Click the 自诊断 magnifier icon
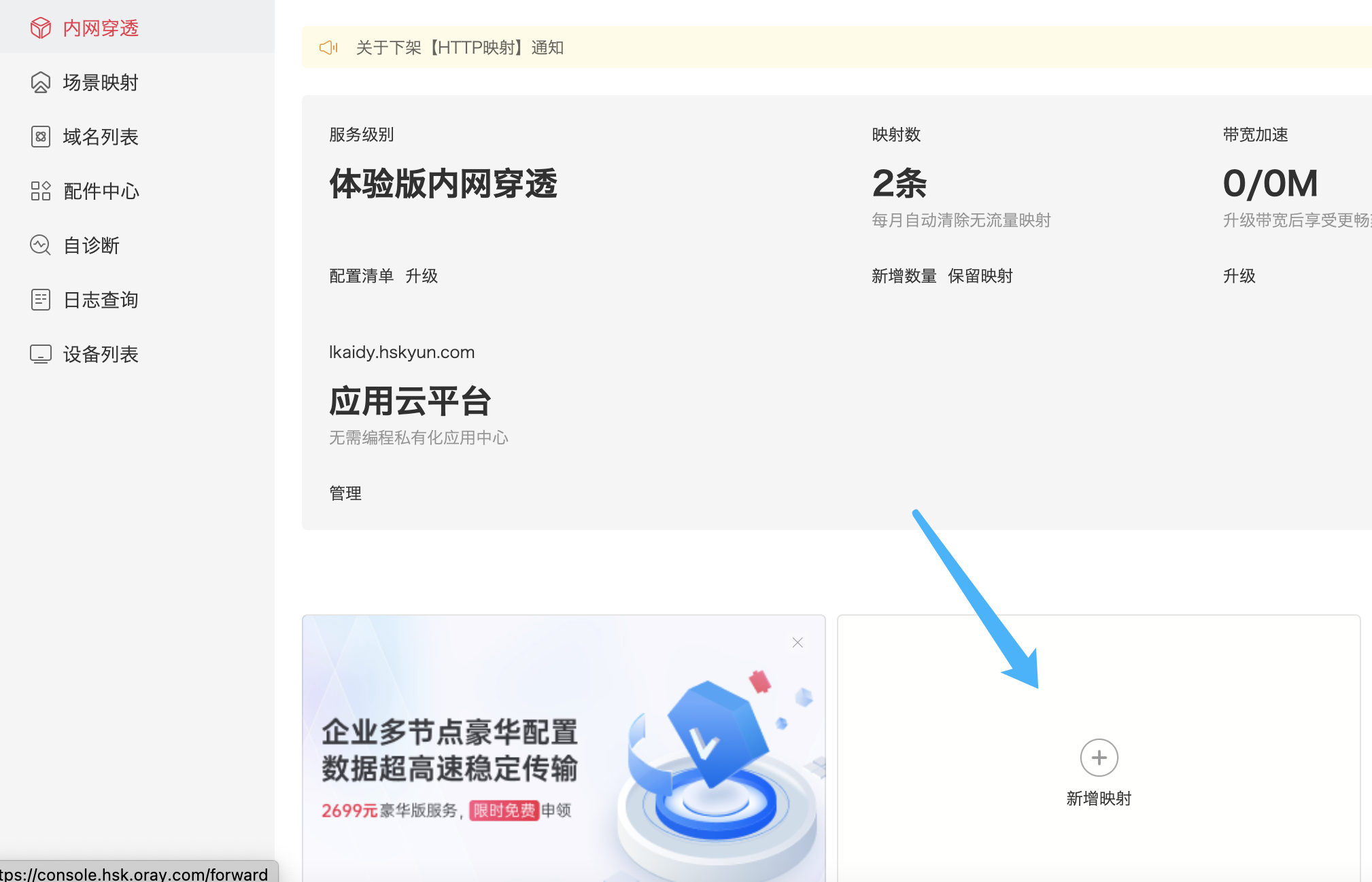Screen dimensions: 1372x882 41,245
